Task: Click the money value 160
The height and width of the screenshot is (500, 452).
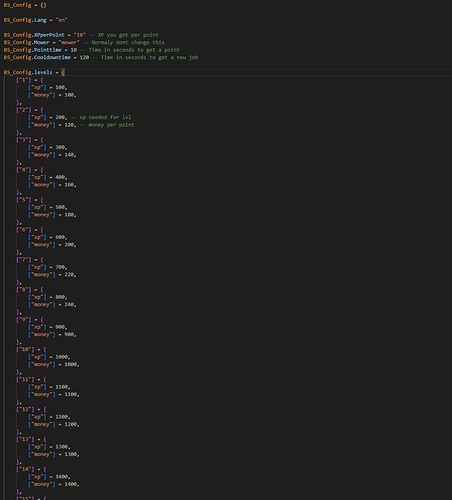Action: 69,185
